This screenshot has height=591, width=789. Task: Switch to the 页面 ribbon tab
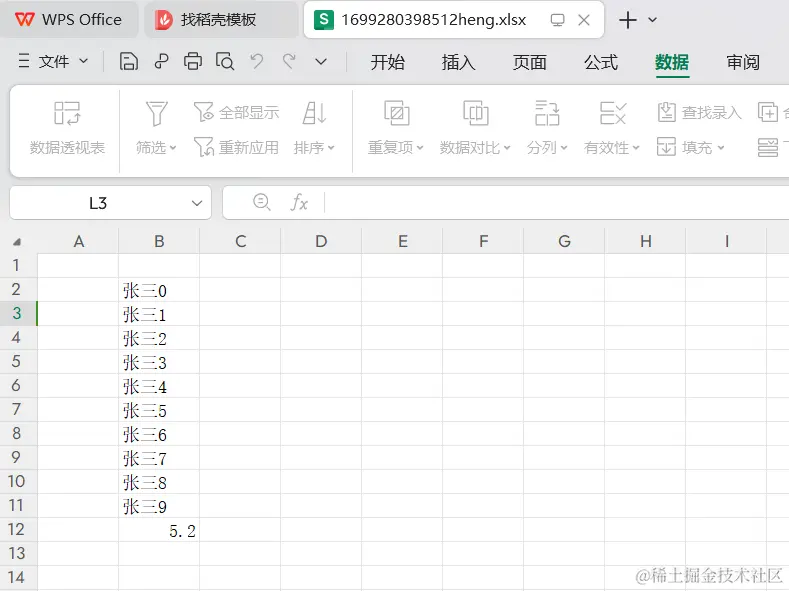tap(529, 62)
